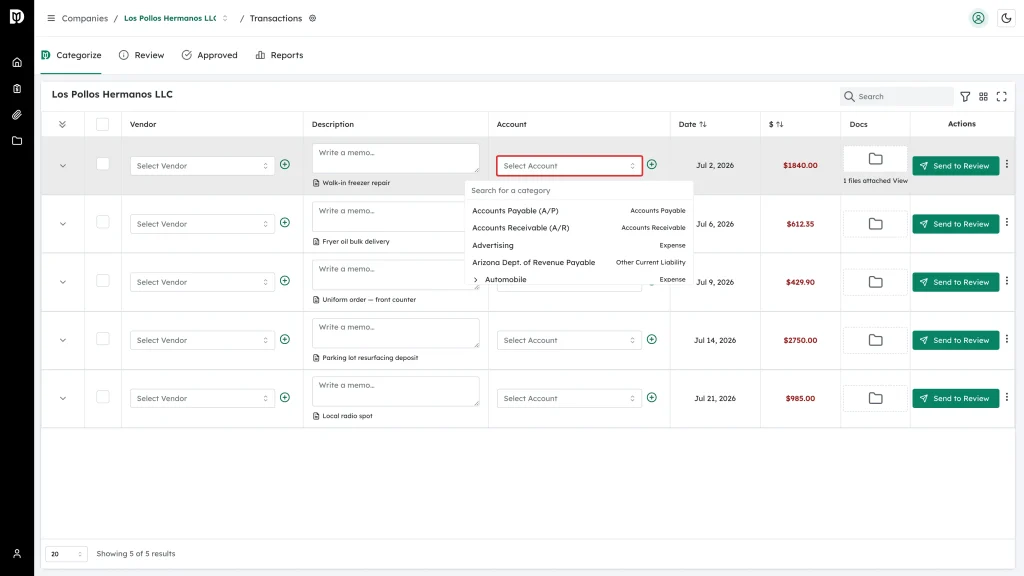Switch to the Reports tab

coord(280,56)
